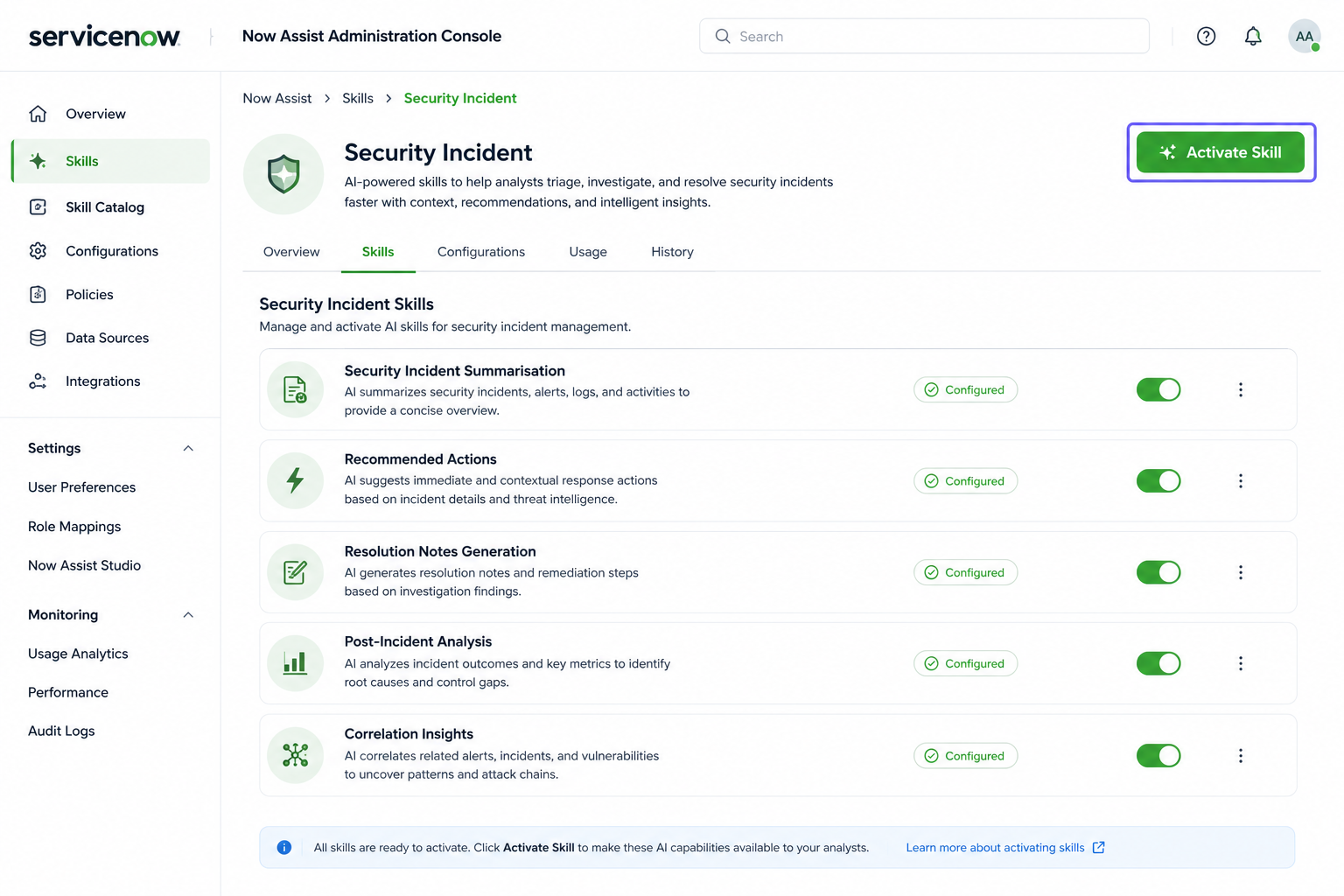
Task: Toggle off Recommended Actions skill
Action: tap(1158, 480)
